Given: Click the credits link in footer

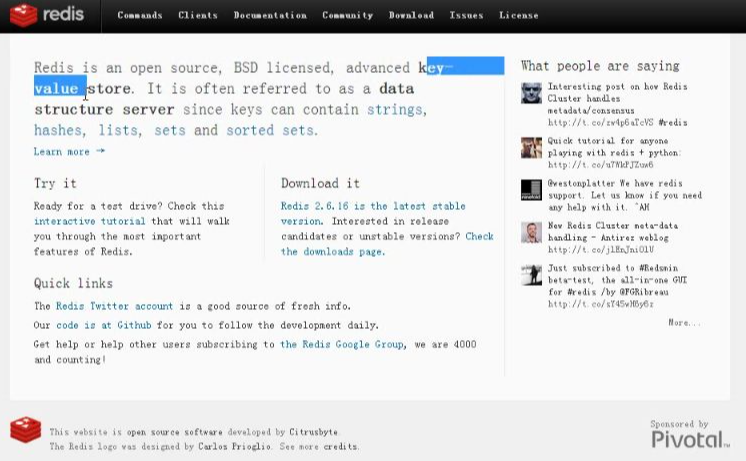Looking at the screenshot, I should (x=340, y=446).
